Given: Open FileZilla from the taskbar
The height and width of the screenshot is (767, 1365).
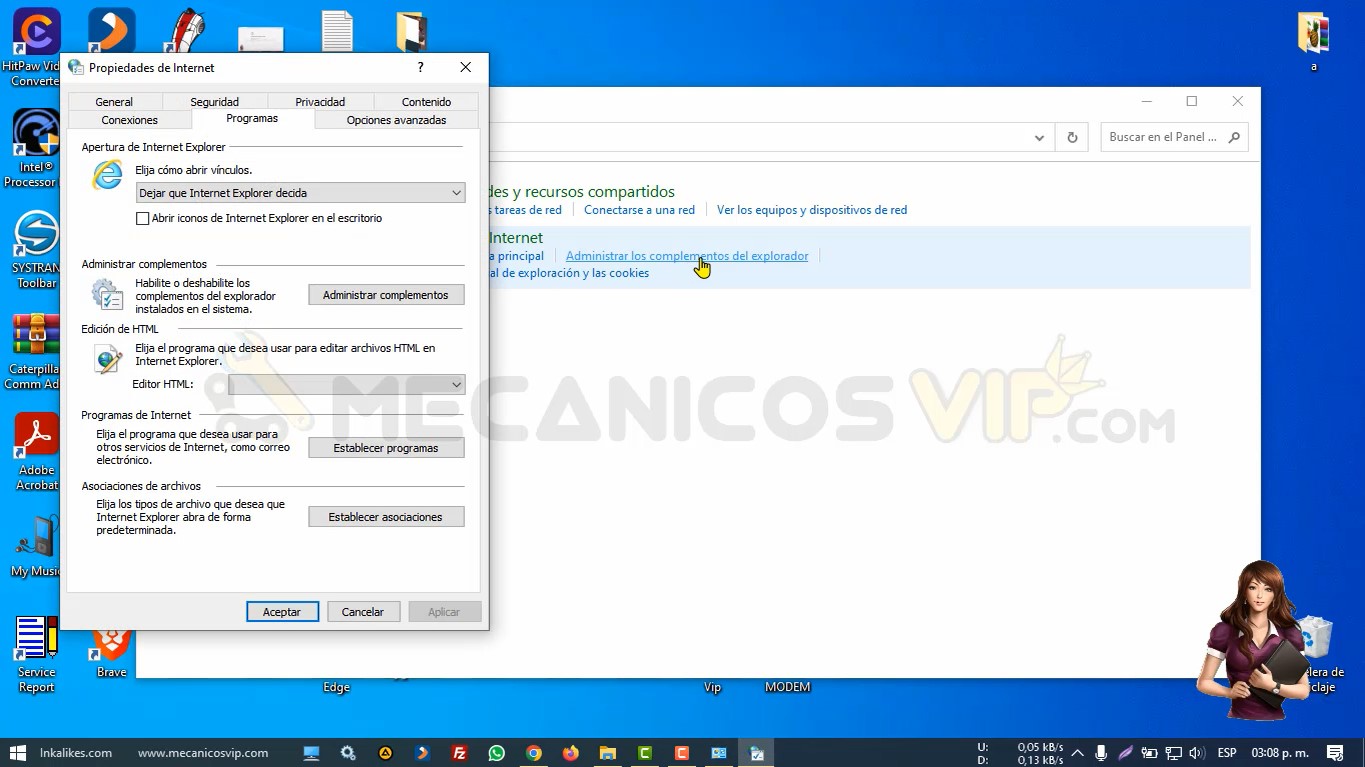Looking at the screenshot, I should click(459, 752).
